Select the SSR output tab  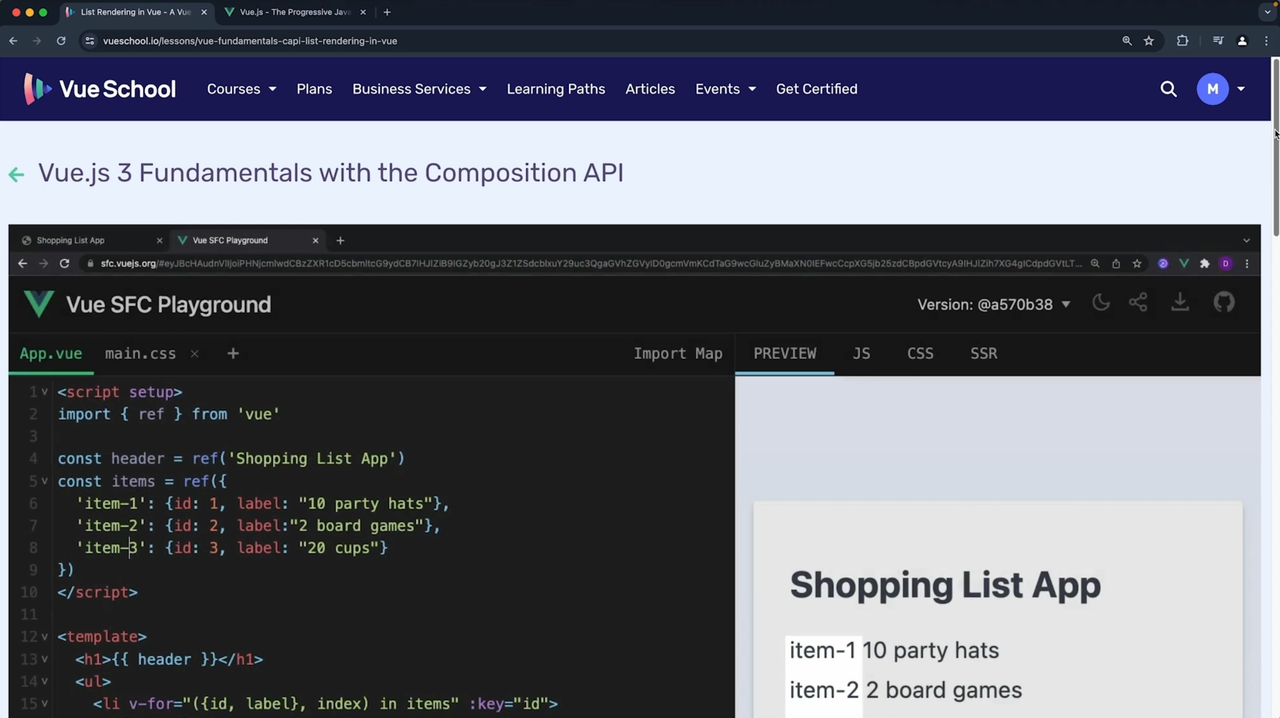point(984,353)
